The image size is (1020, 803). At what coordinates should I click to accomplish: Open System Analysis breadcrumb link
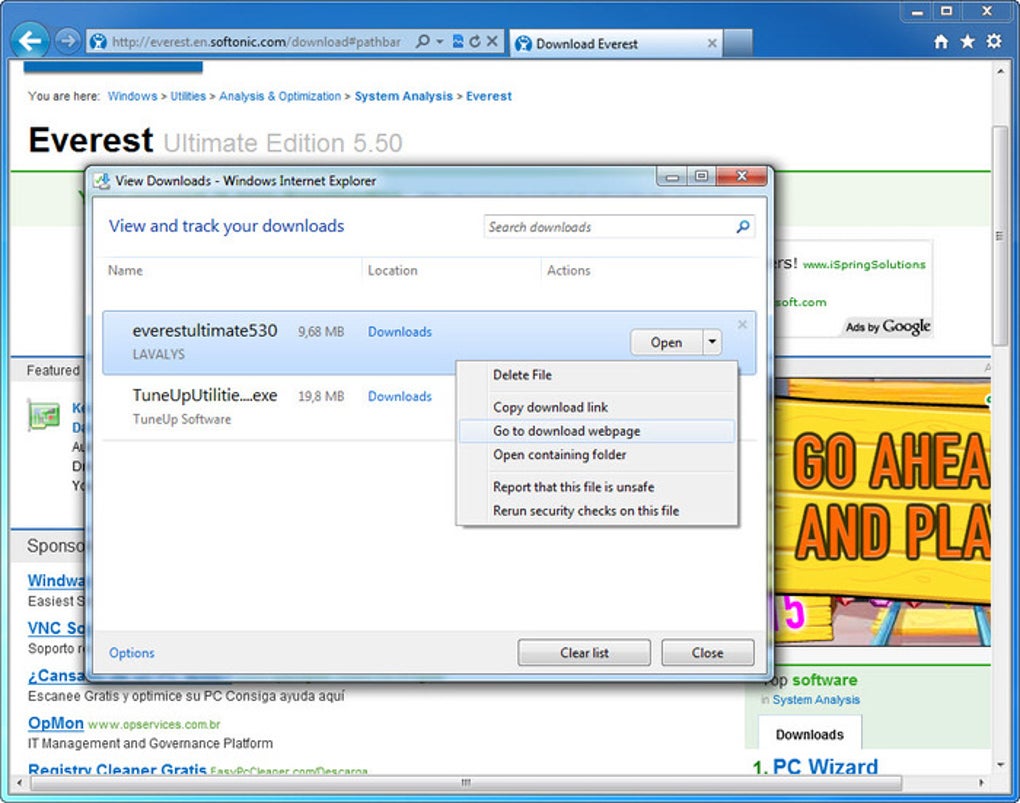(403, 96)
